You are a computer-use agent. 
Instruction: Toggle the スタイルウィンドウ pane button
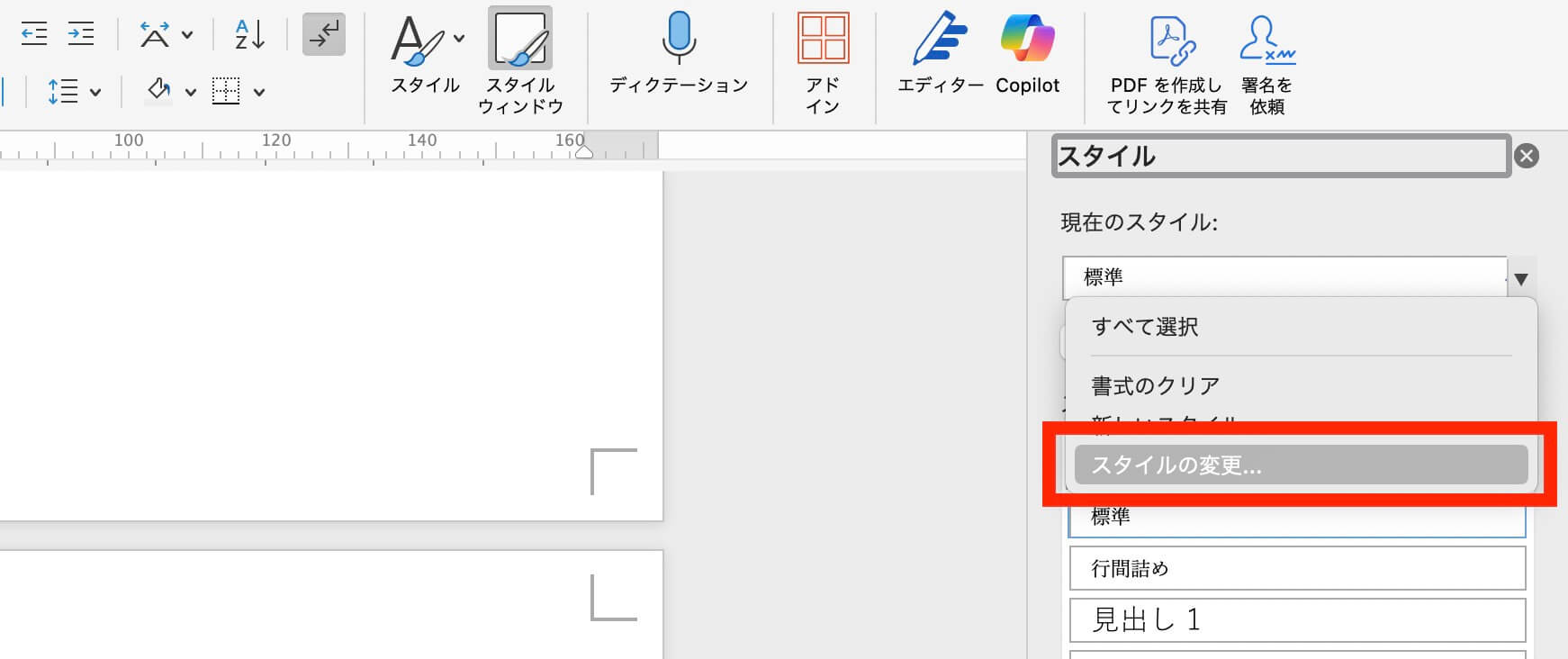(x=520, y=59)
